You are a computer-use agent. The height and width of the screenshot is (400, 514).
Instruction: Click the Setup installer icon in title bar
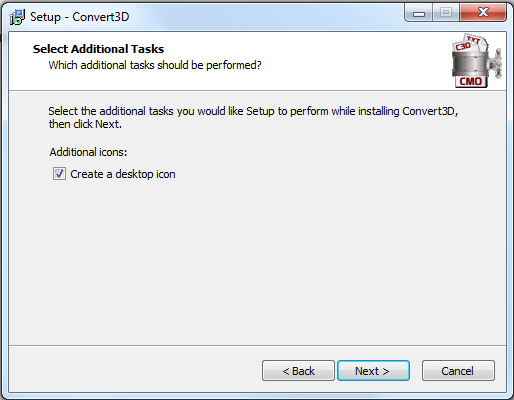(17, 17)
